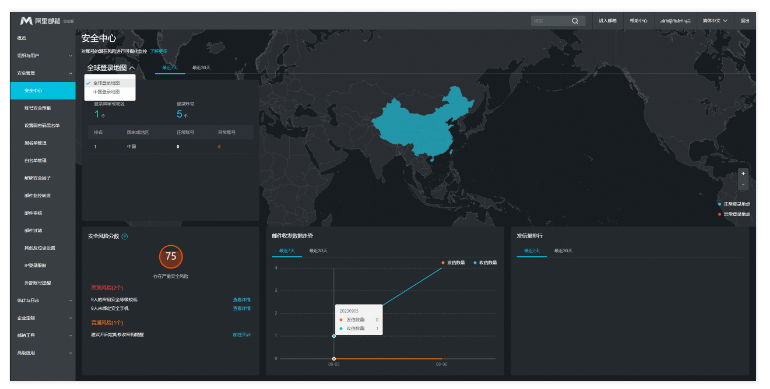
Task: Toggle red abnormal login location legend item
Action: click(734, 214)
